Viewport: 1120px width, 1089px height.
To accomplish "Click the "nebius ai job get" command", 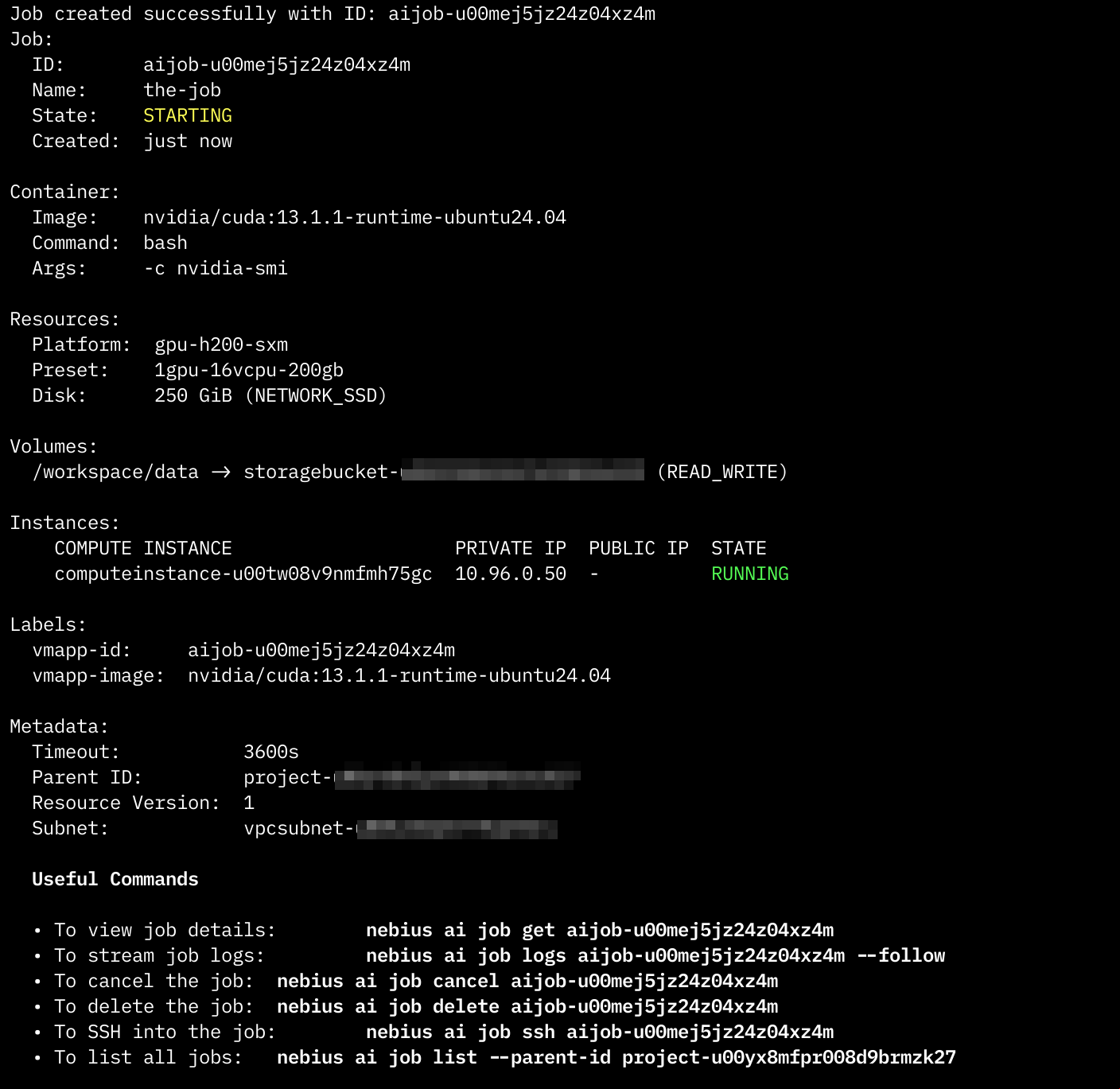I will [599, 931].
